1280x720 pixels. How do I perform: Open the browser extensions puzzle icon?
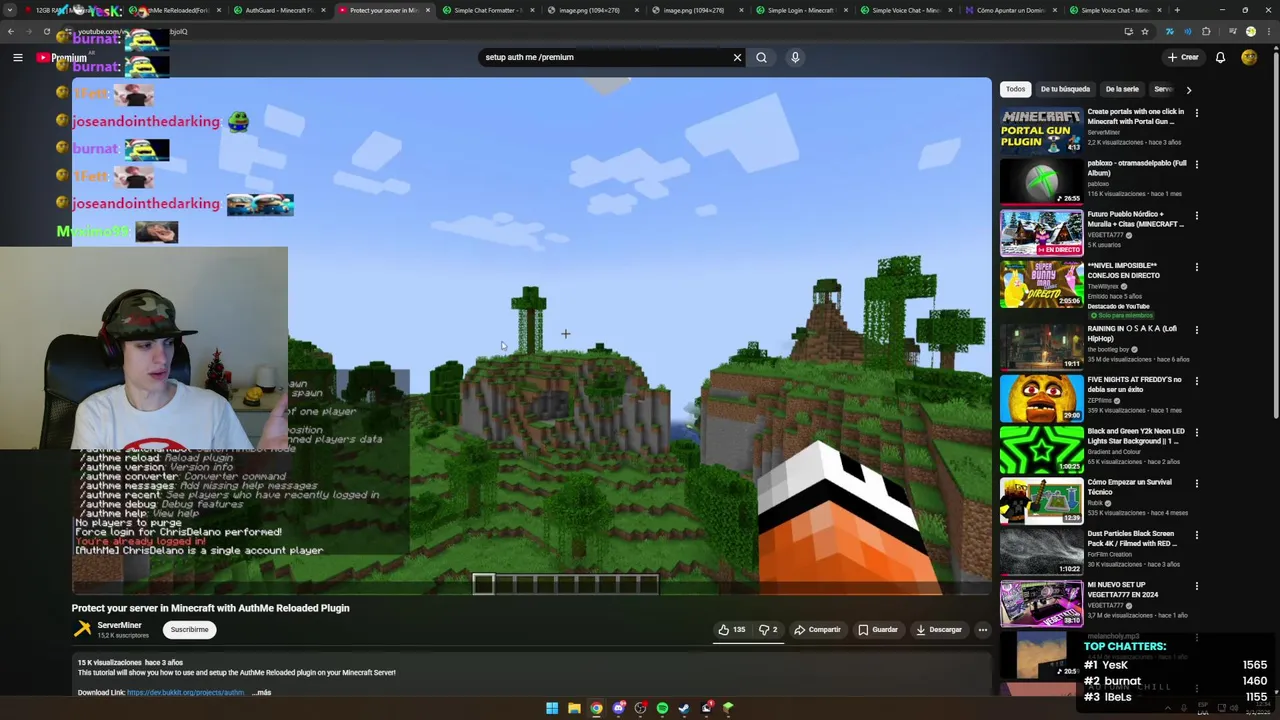(1206, 31)
